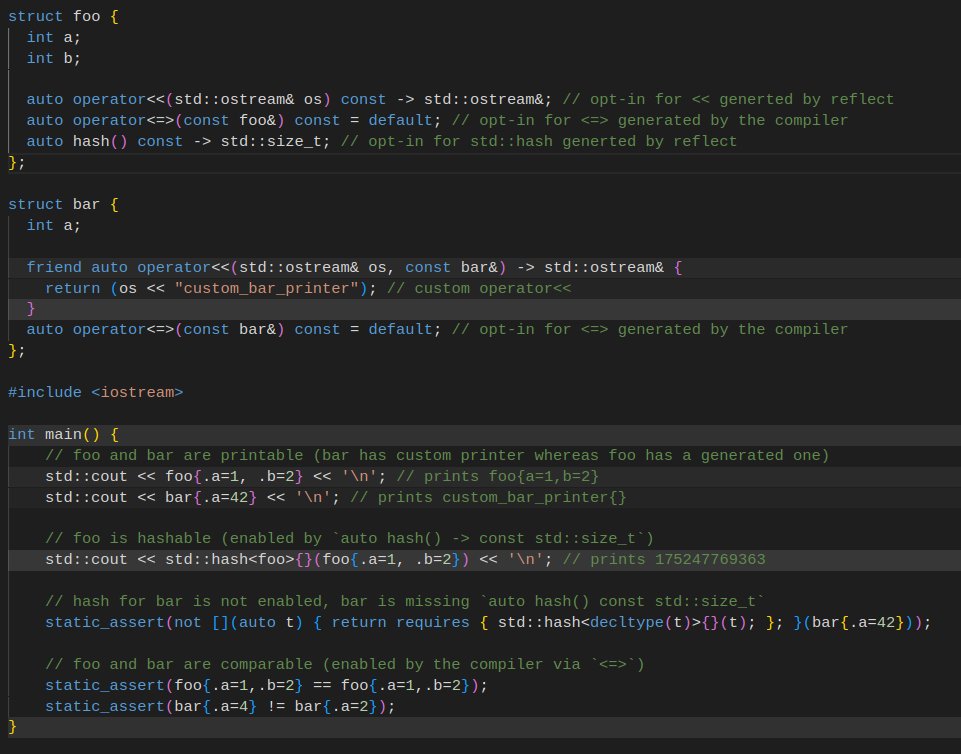The image size is (961, 754).
Task: Click the 'operator<<(std::ostream& os) const' declaration in foo
Action: click(x=229, y=99)
